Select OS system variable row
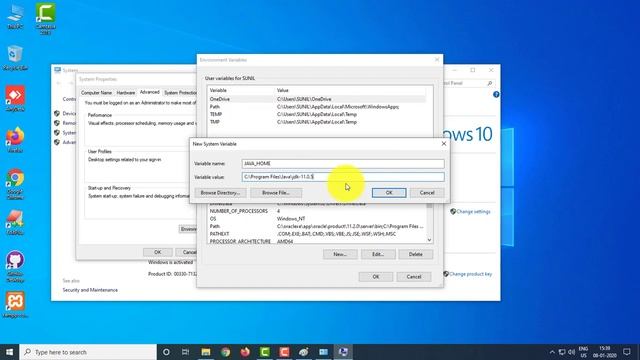Screen dimensions: 640x360 317,219
